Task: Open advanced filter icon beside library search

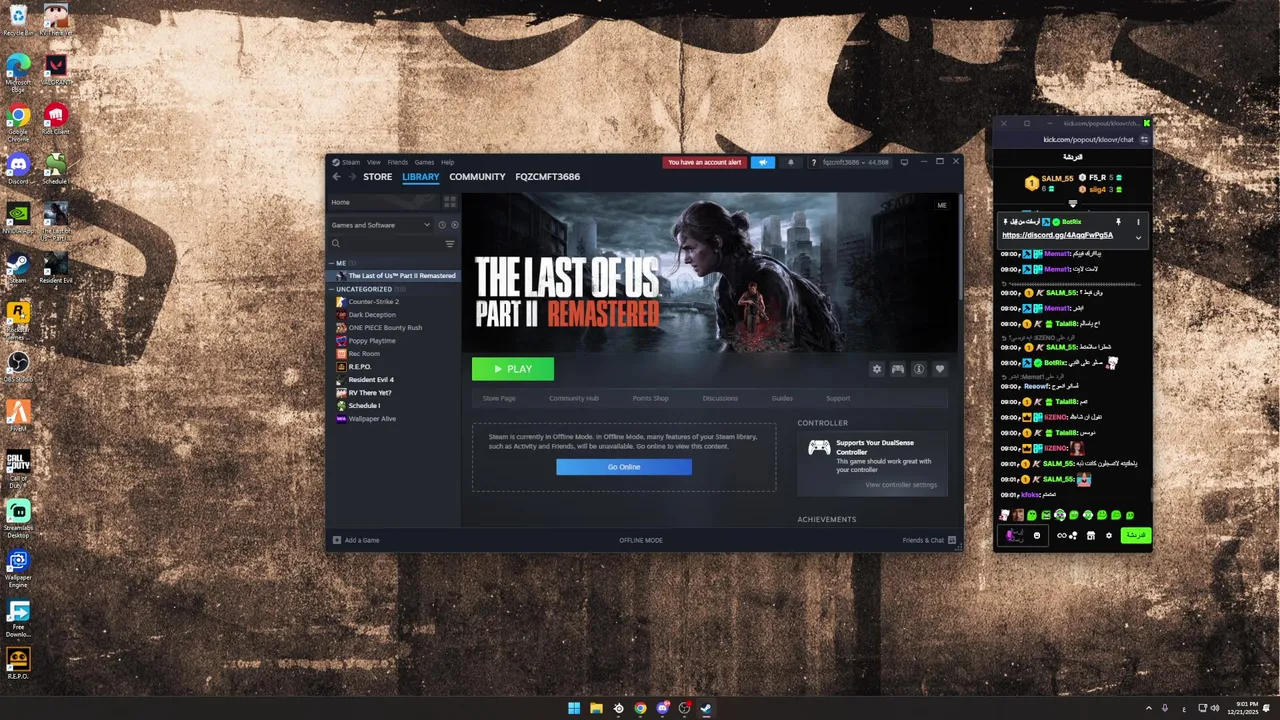Action: pos(450,243)
